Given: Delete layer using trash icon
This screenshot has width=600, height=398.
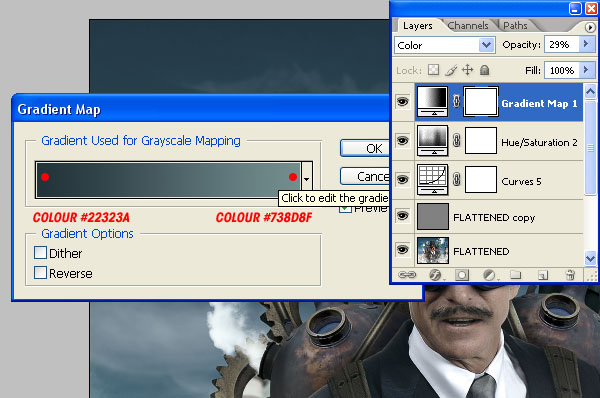Looking at the screenshot, I should pyautogui.click(x=570, y=275).
